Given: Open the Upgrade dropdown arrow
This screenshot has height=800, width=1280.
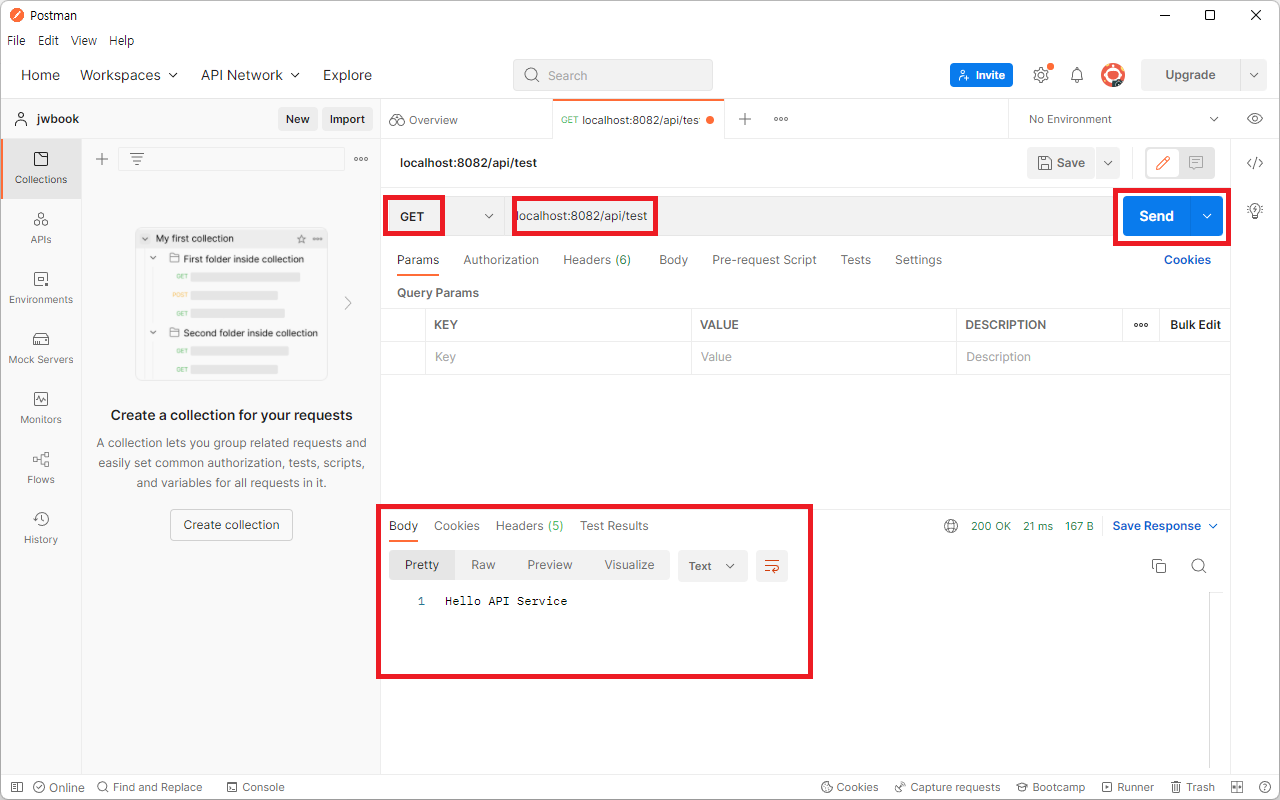Looking at the screenshot, I should [x=1254, y=75].
